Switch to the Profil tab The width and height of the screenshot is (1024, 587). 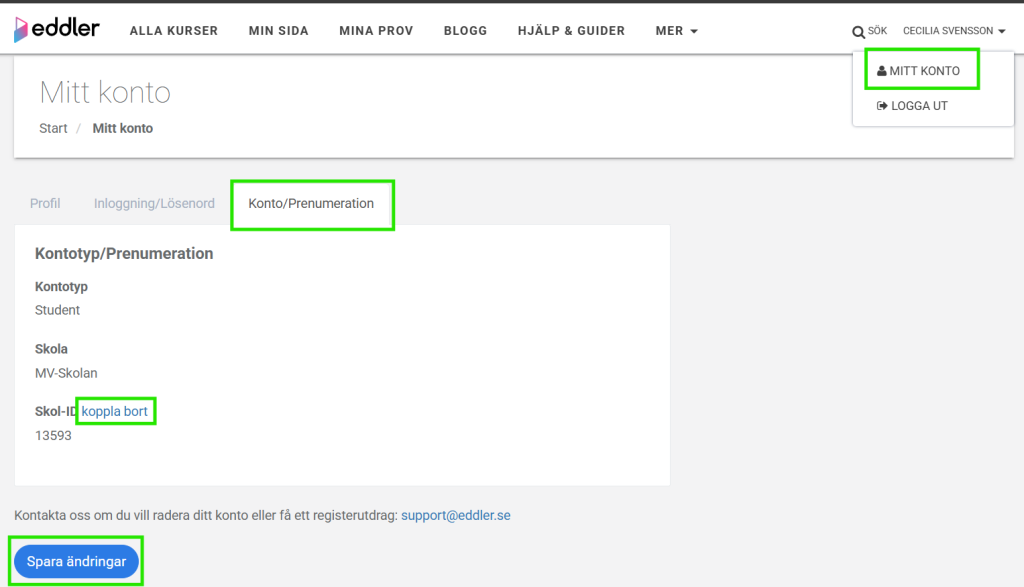[x=45, y=203]
